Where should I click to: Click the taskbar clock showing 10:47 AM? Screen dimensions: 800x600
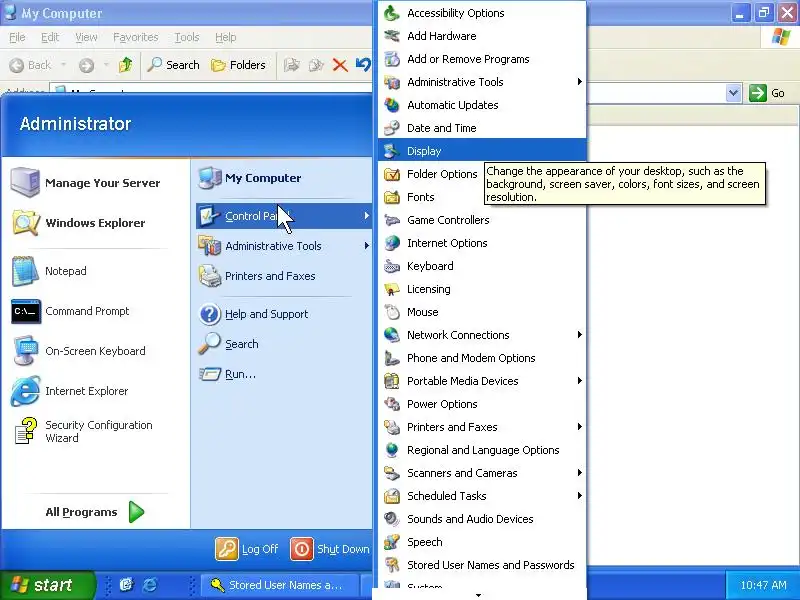[x=763, y=585]
